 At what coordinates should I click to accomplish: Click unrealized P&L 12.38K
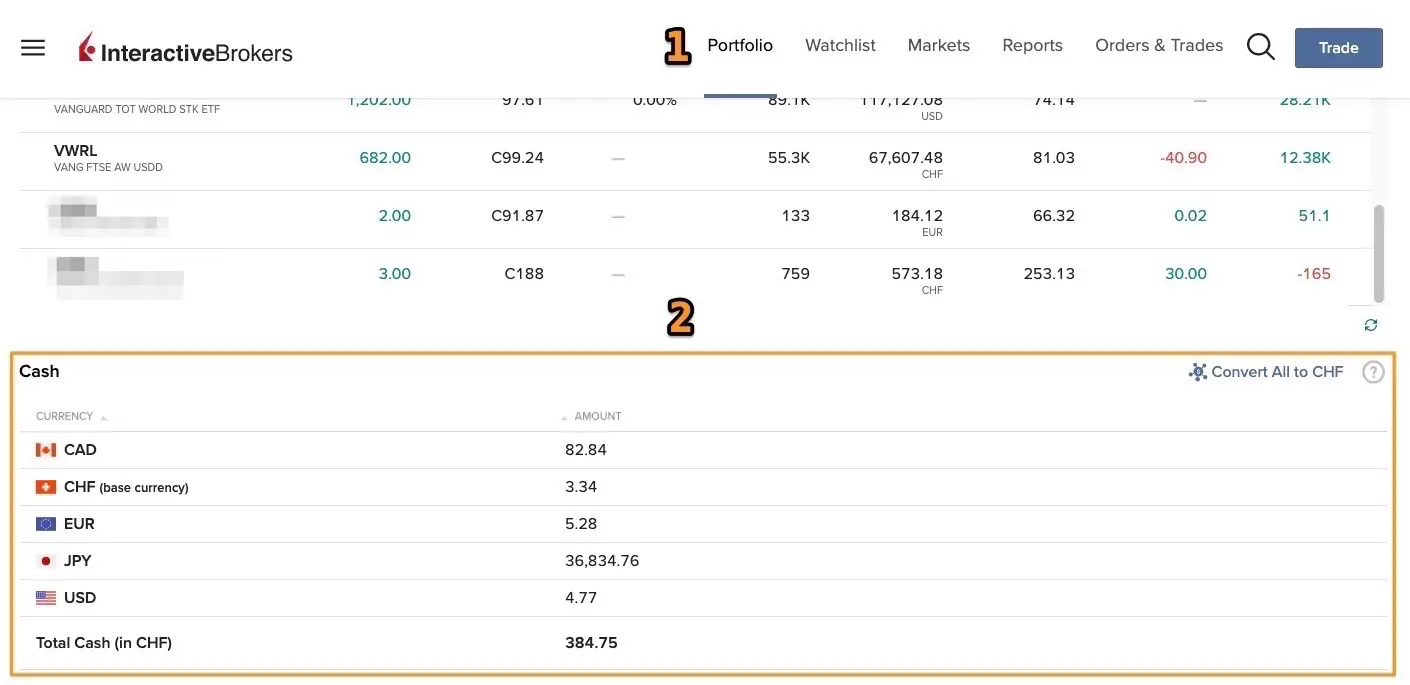point(1305,158)
